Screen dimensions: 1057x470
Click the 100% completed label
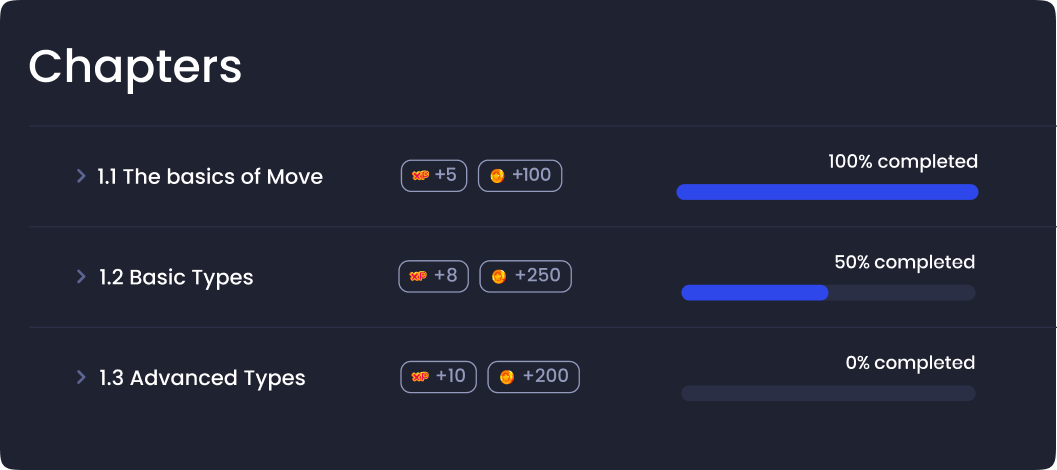[903, 161]
